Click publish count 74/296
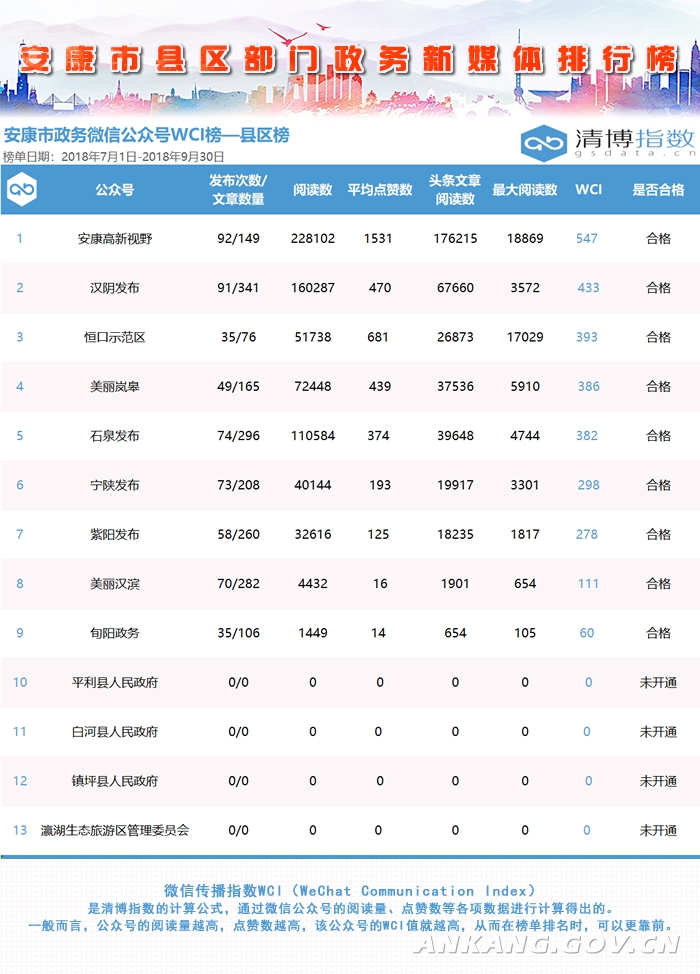The width and height of the screenshot is (700, 974). pyautogui.click(x=239, y=435)
